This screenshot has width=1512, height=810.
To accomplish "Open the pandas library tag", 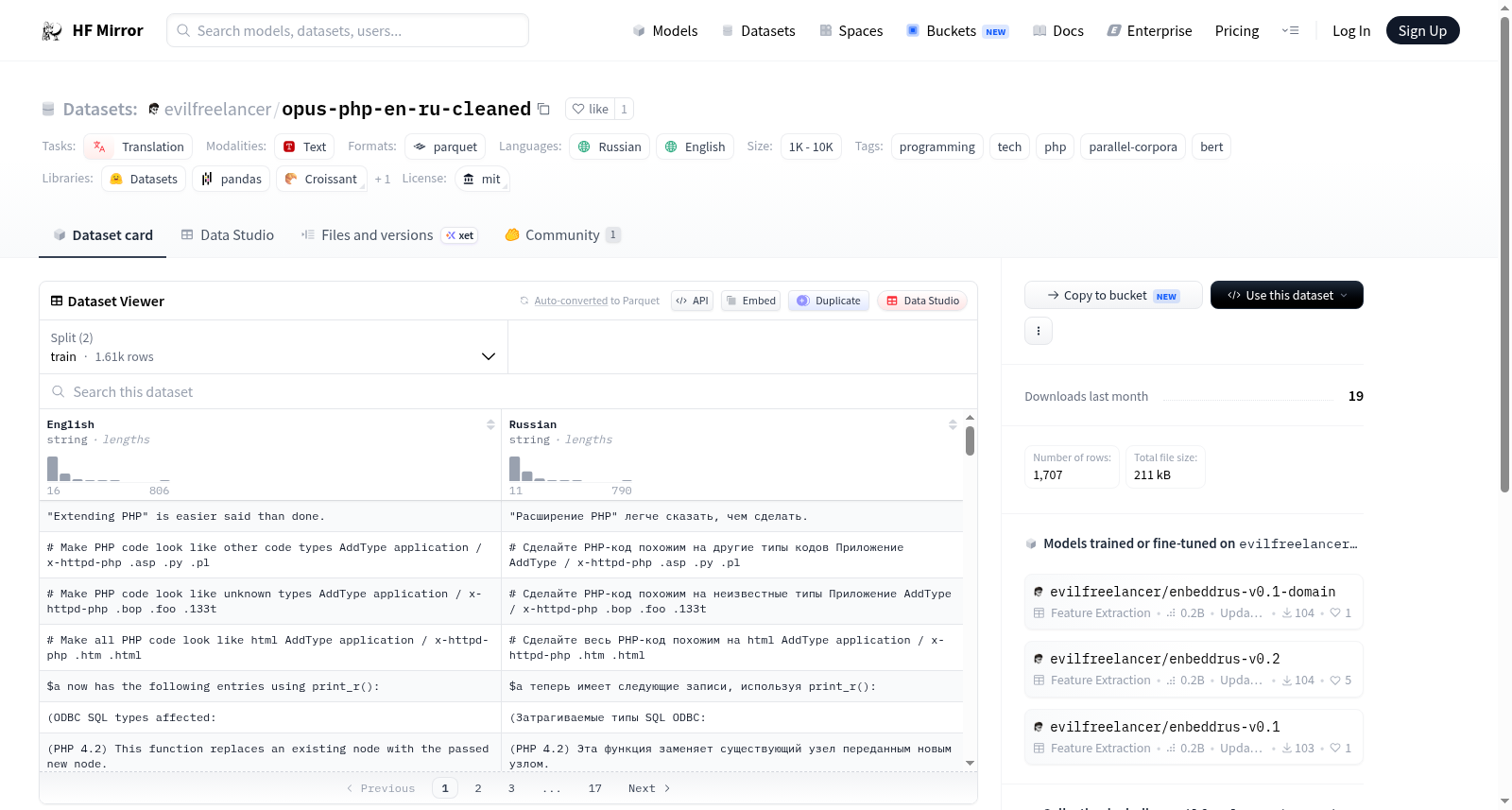I will [232, 179].
